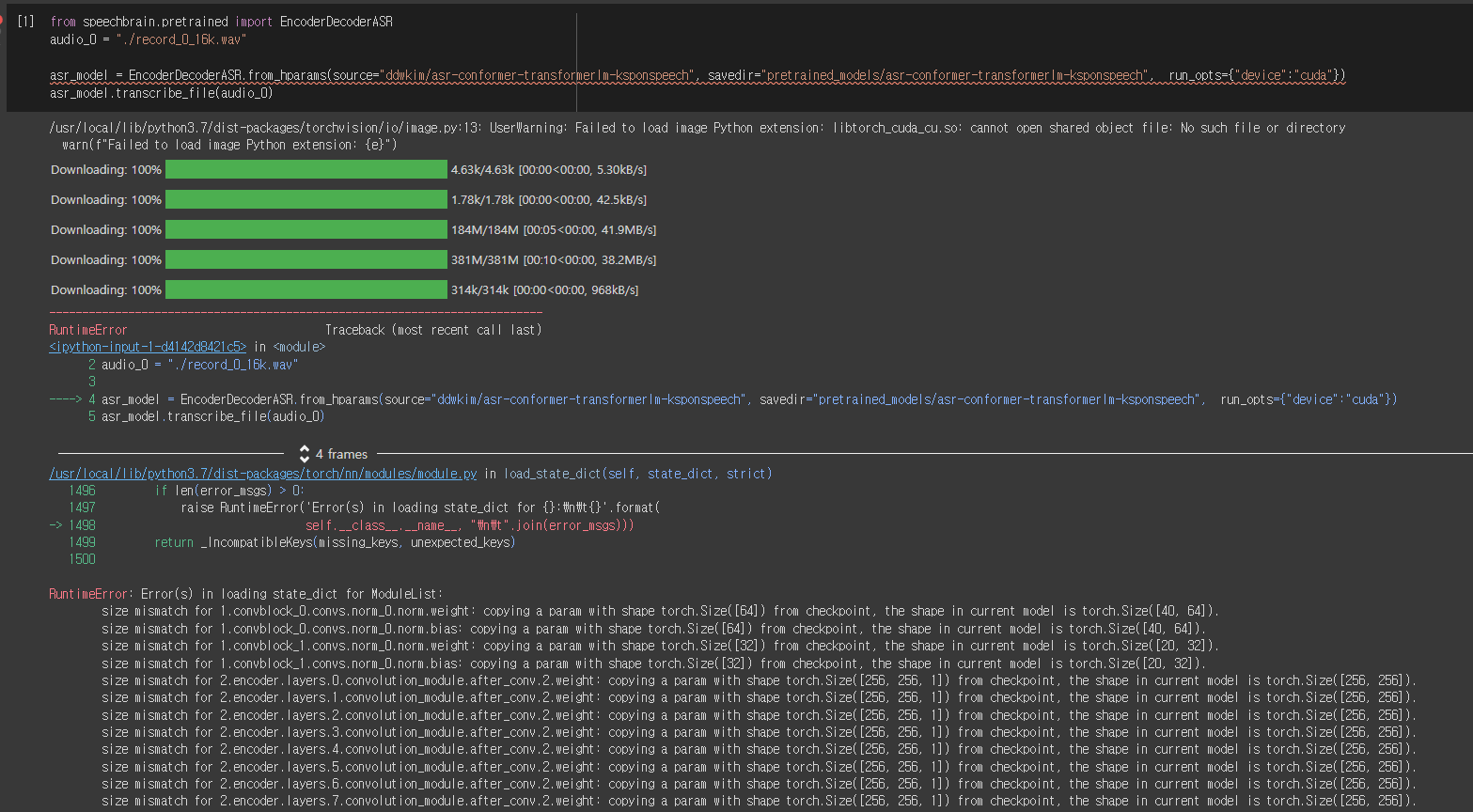The width and height of the screenshot is (1473, 812).
Task: Click the execution counter [1] of the code cell
Action: (25, 20)
